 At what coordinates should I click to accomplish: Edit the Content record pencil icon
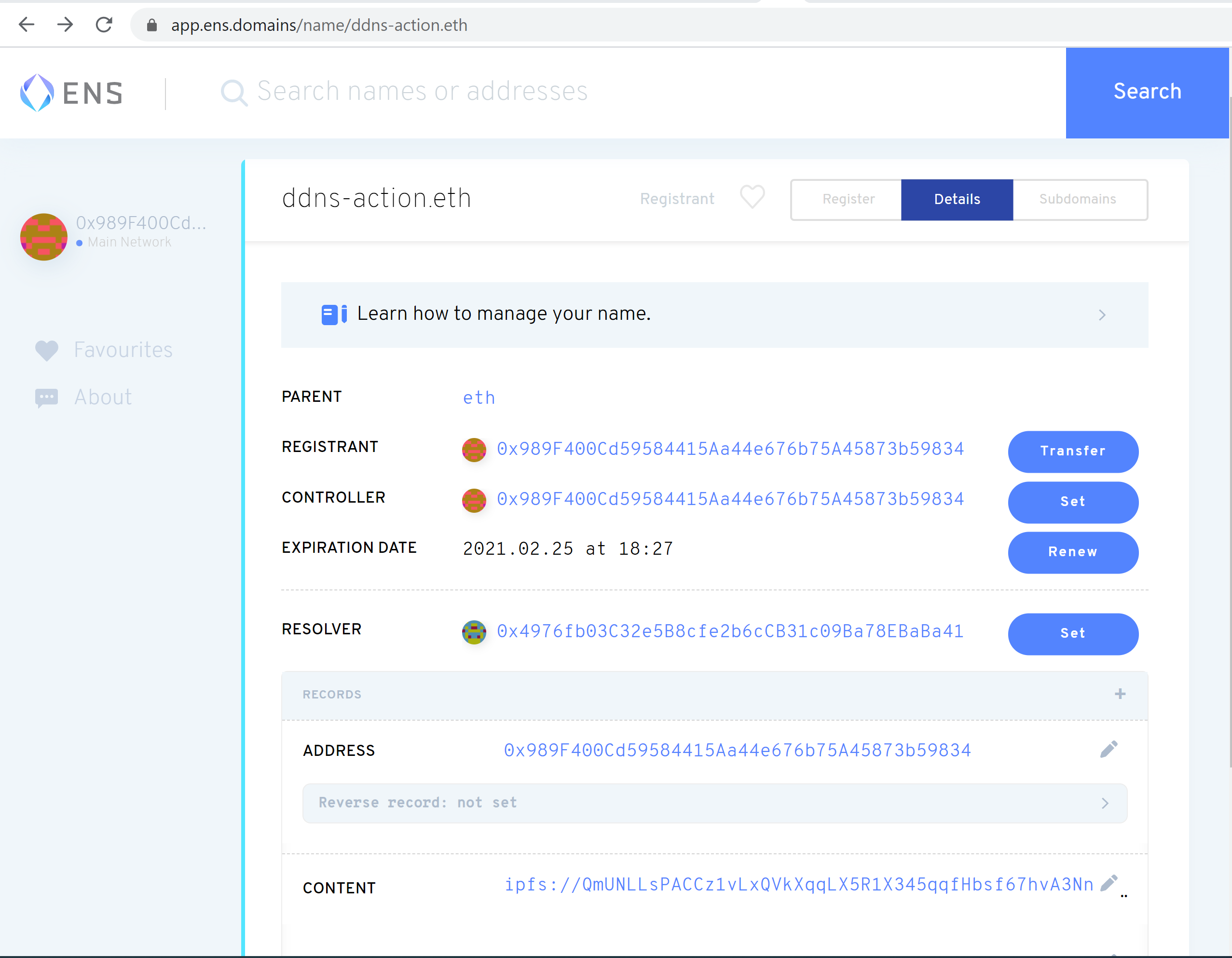pos(1109,884)
